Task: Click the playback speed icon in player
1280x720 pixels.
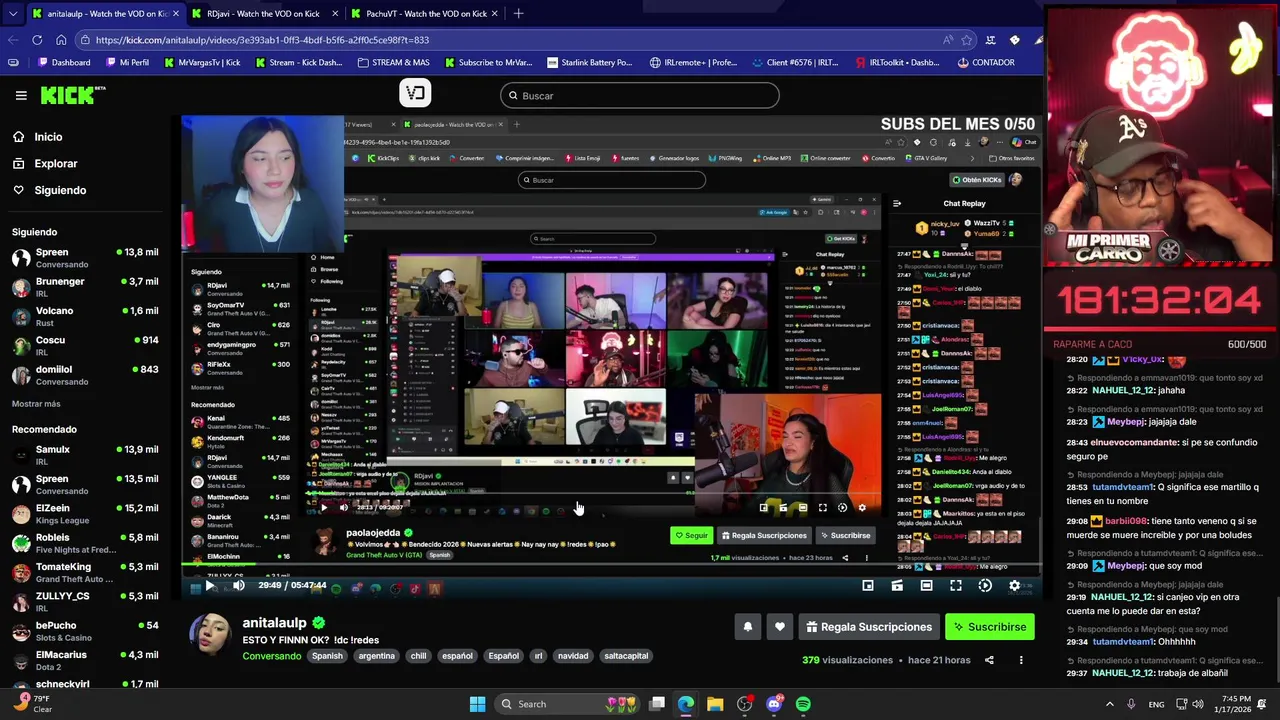Action: [985, 586]
